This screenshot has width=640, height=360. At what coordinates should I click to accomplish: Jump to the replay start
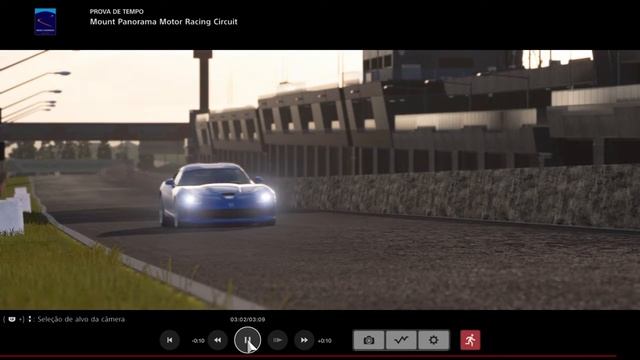(x=169, y=340)
